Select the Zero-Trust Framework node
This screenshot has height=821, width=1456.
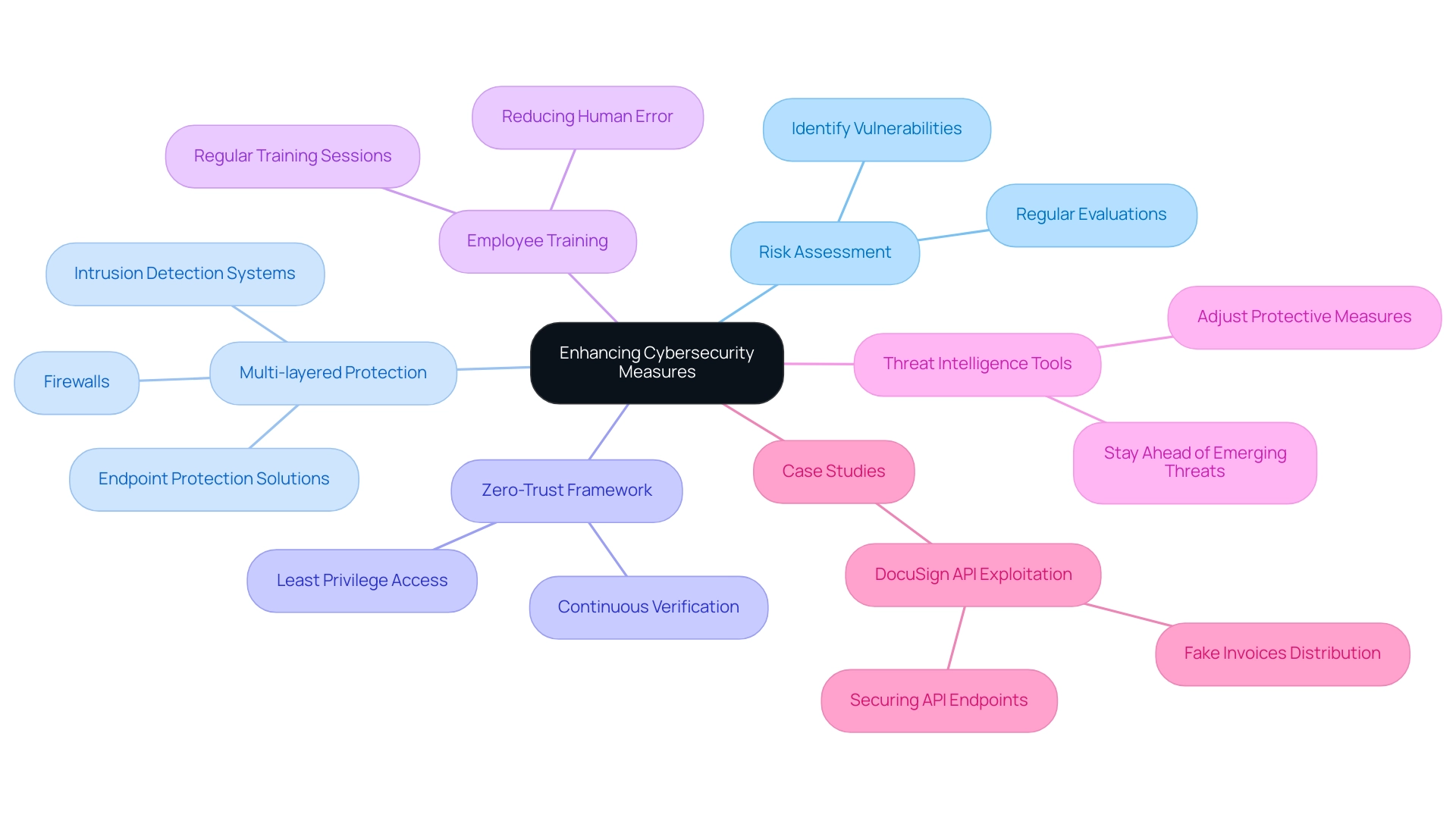pos(570,489)
